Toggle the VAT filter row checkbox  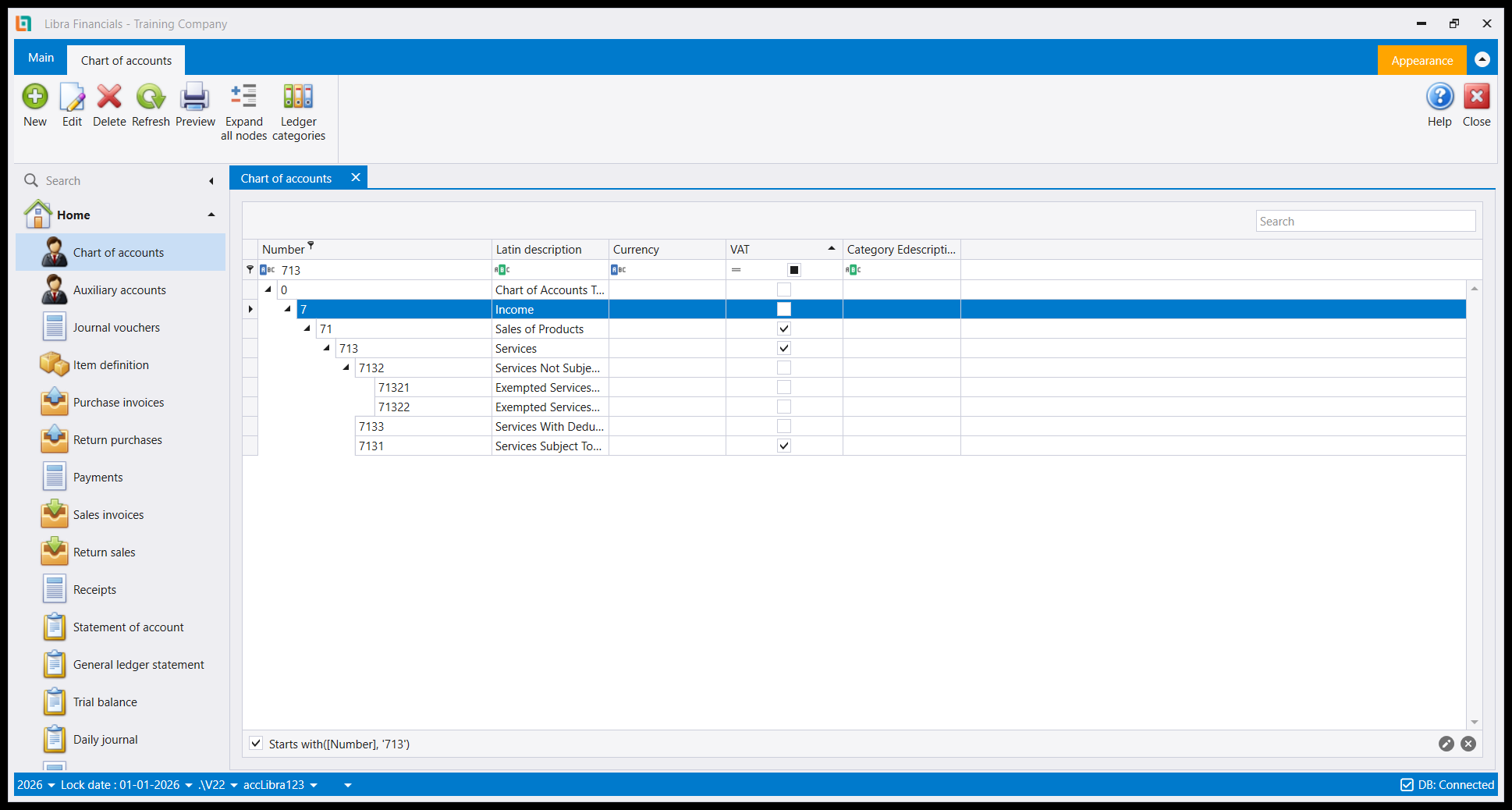[x=794, y=270]
